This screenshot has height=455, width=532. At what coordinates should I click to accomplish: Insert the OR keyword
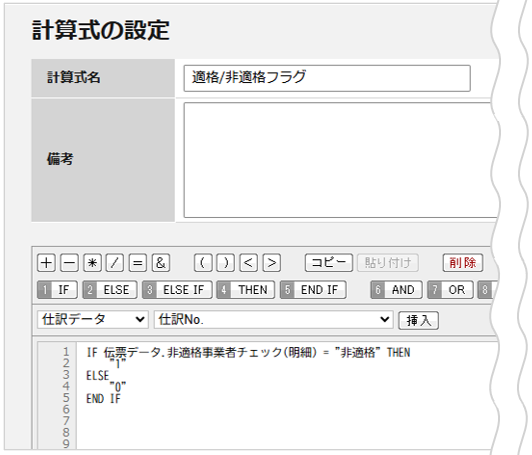pyautogui.click(x=450, y=290)
